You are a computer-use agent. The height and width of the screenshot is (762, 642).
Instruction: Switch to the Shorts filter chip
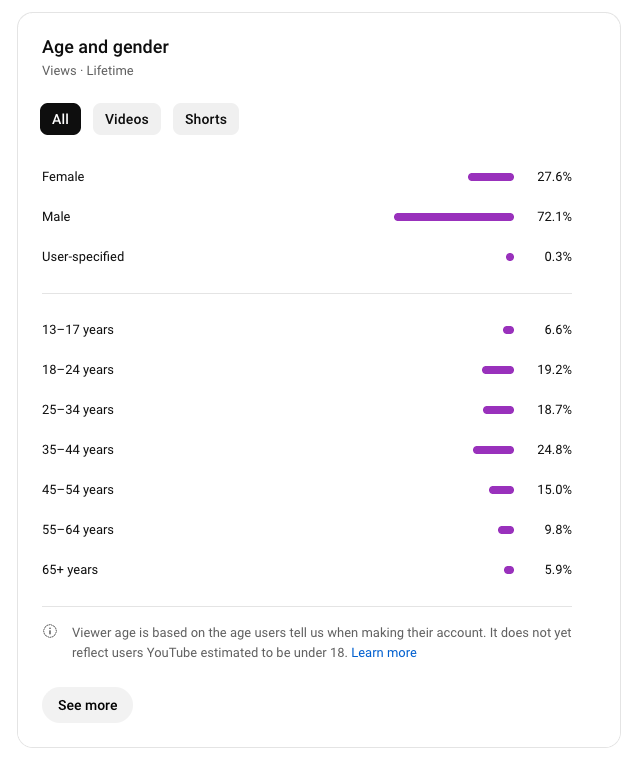point(206,119)
